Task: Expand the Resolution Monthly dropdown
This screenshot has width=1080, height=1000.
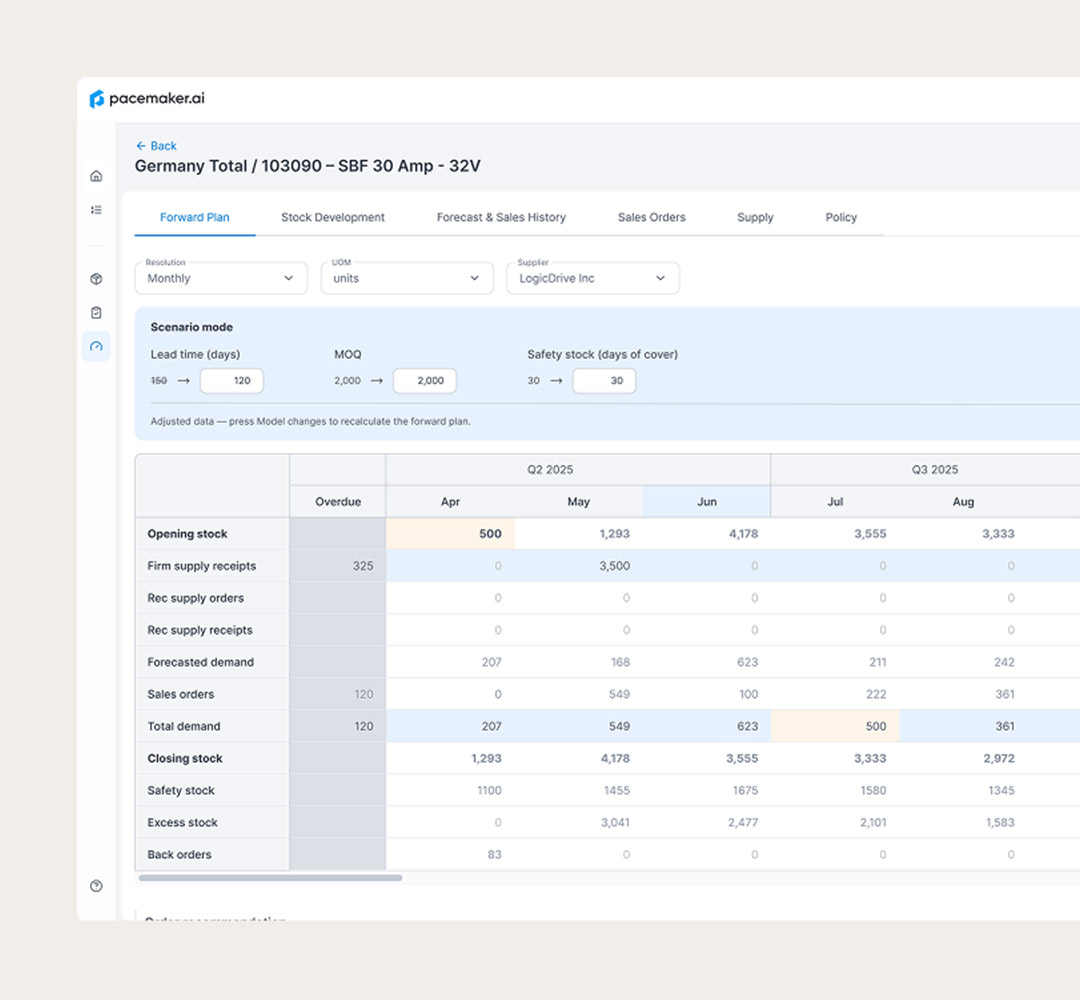Action: tap(220, 278)
